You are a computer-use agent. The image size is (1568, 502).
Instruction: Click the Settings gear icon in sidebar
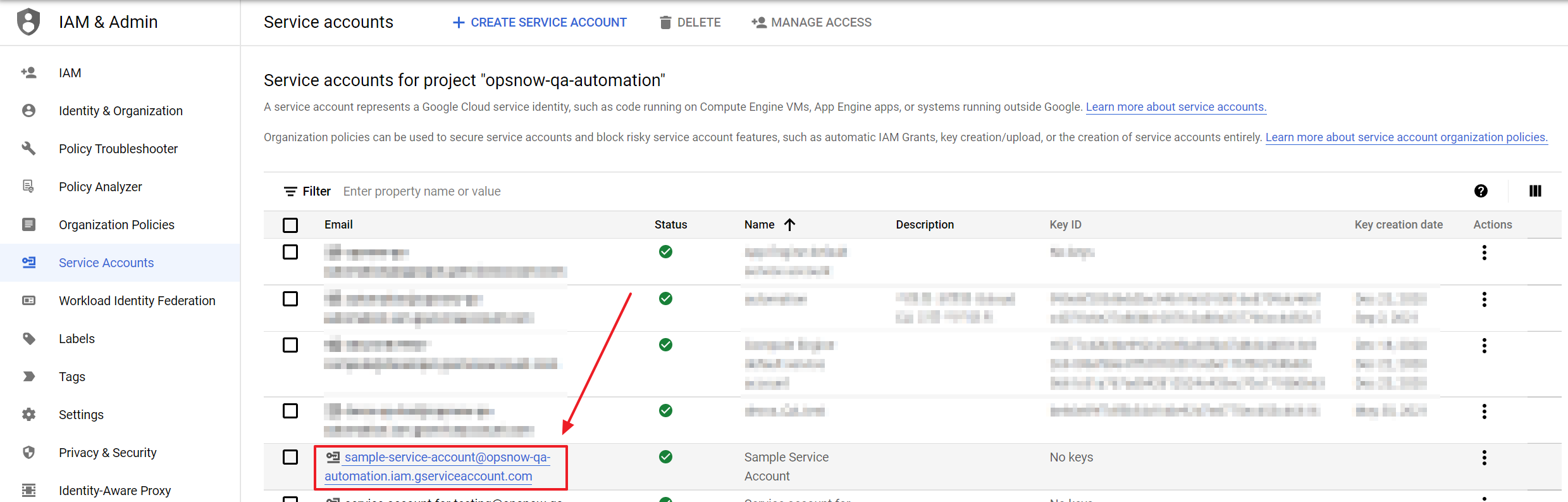[28, 415]
